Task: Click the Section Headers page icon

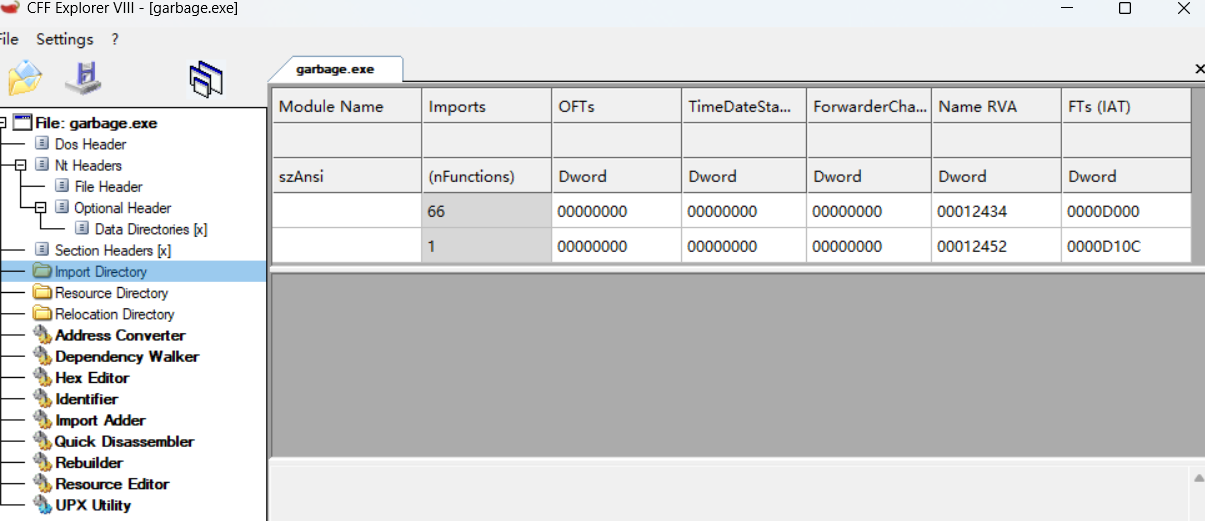Action: click(42, 250)
